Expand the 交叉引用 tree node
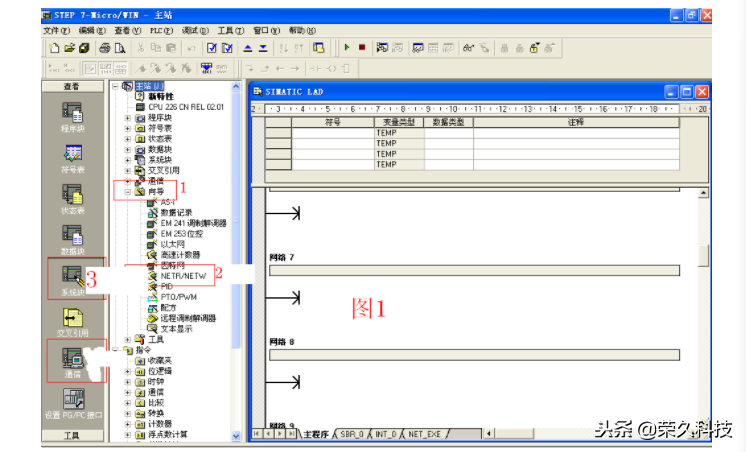 click(128, 170)
